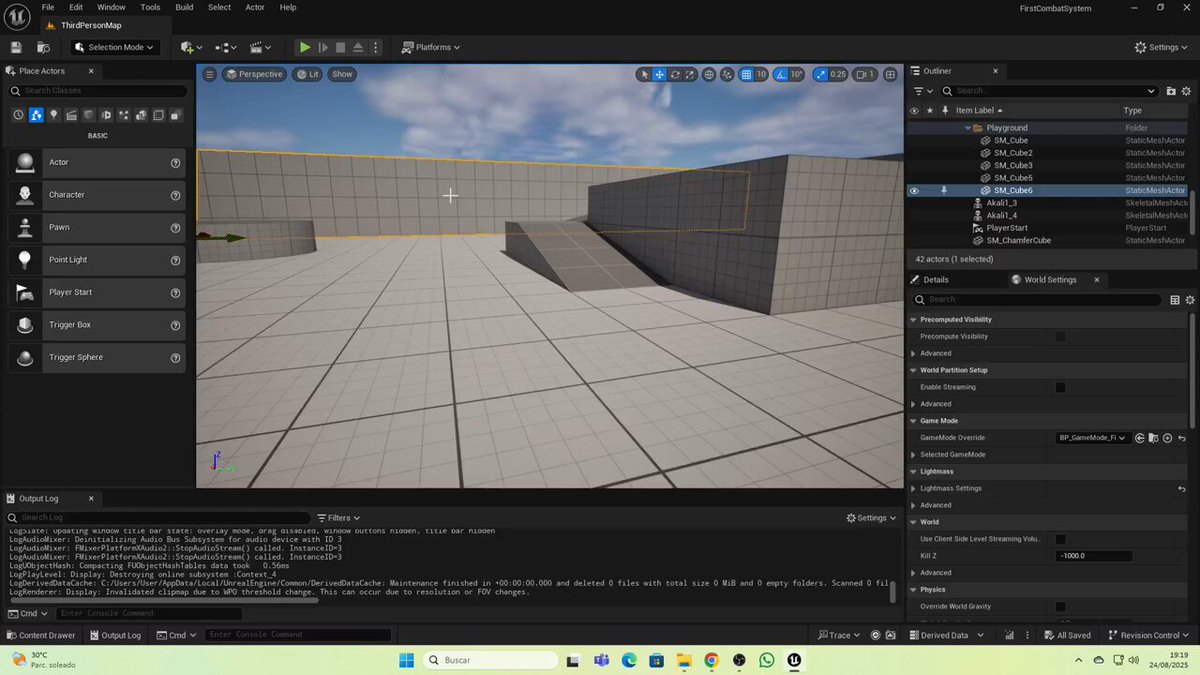1200x675 pixels.
Task: Toggle the pin on SM_Cube6 row
Action: (942, 190)
